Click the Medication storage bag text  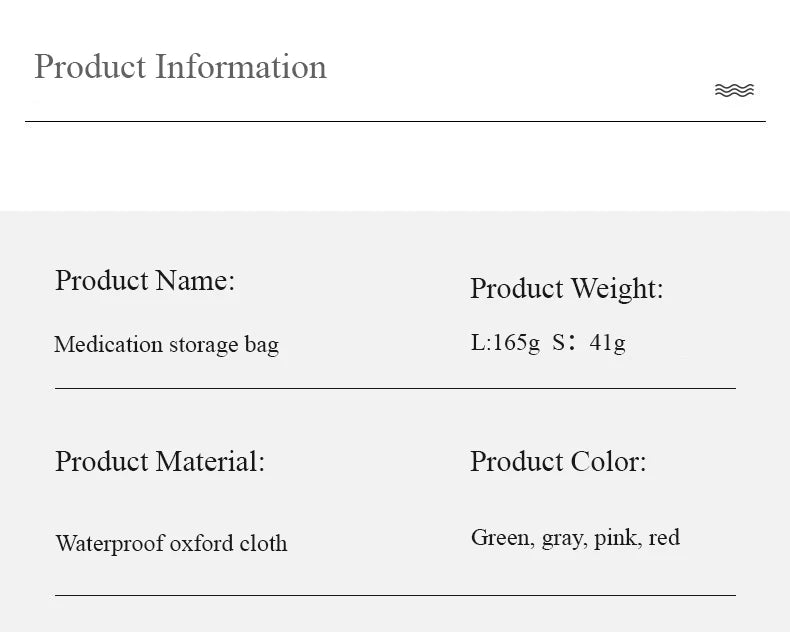166,345
